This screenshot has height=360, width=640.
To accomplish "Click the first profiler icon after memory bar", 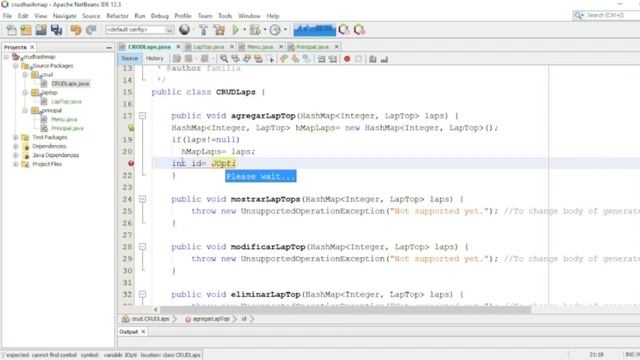I will click(x=344, y=30).
